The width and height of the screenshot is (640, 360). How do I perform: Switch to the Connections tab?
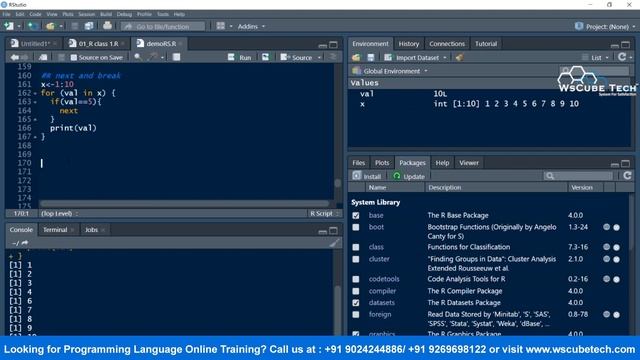pos(447,44)
